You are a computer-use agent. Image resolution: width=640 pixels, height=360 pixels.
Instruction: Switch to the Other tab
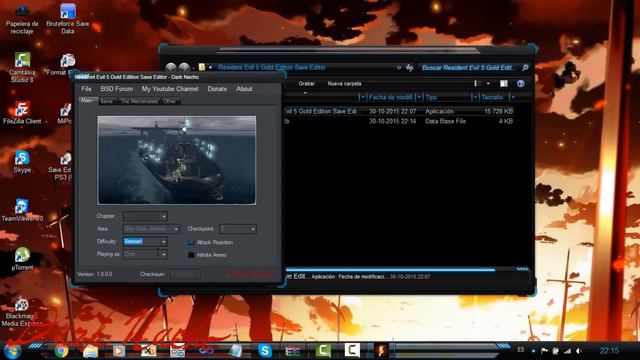tap(170, 101)
